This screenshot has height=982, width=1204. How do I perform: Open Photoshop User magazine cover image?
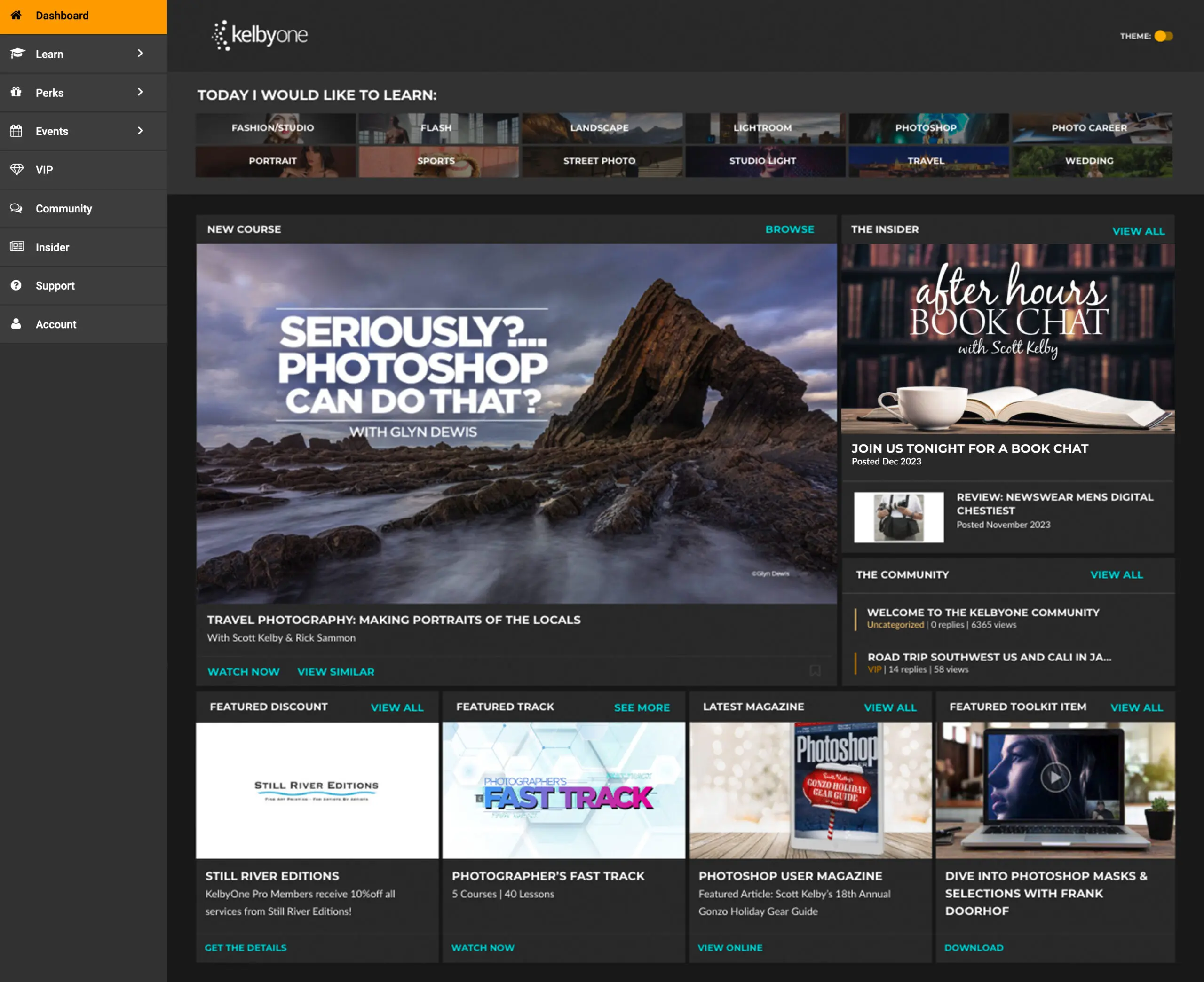(x=810, y=790)
